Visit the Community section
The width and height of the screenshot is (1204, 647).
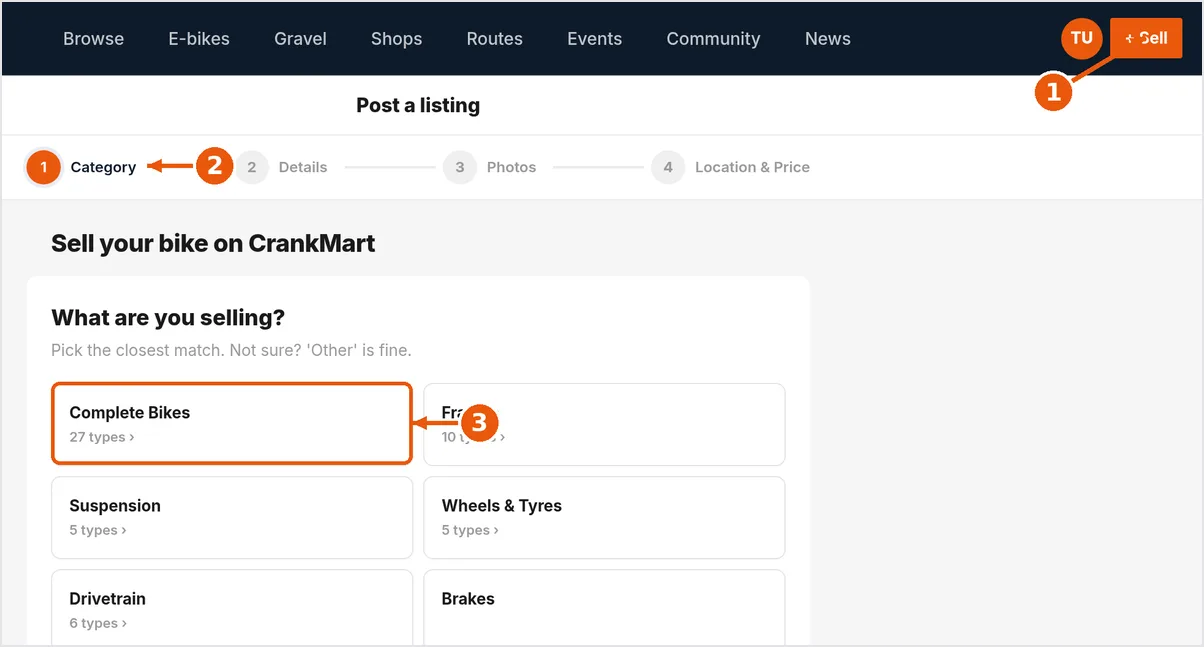click(713, 39)
